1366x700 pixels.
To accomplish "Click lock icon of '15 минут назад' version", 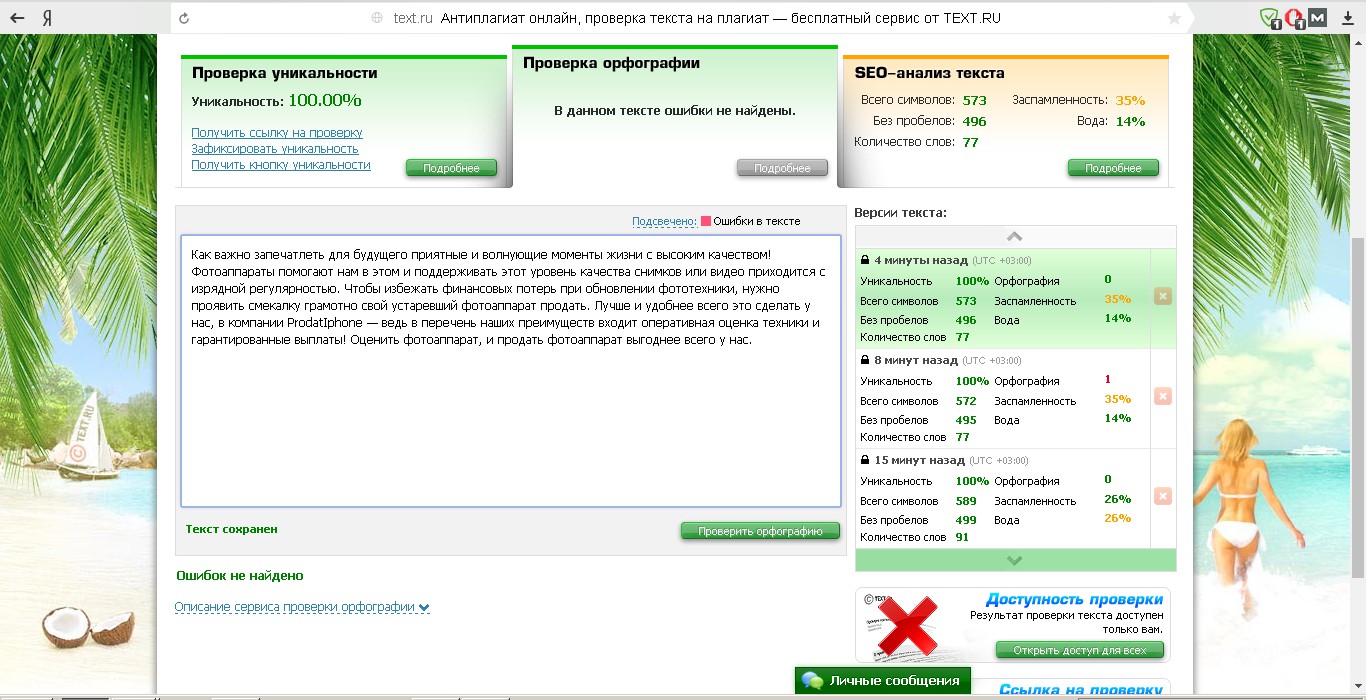I will 865,460.
